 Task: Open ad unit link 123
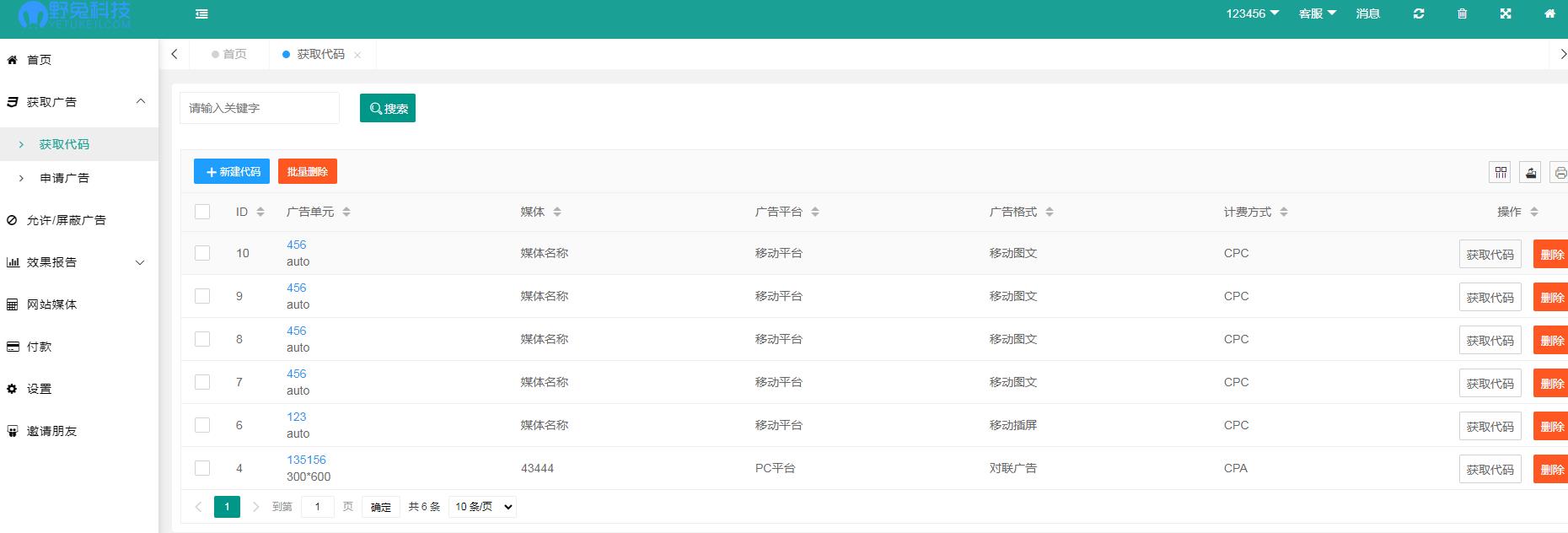pos(297,417)
